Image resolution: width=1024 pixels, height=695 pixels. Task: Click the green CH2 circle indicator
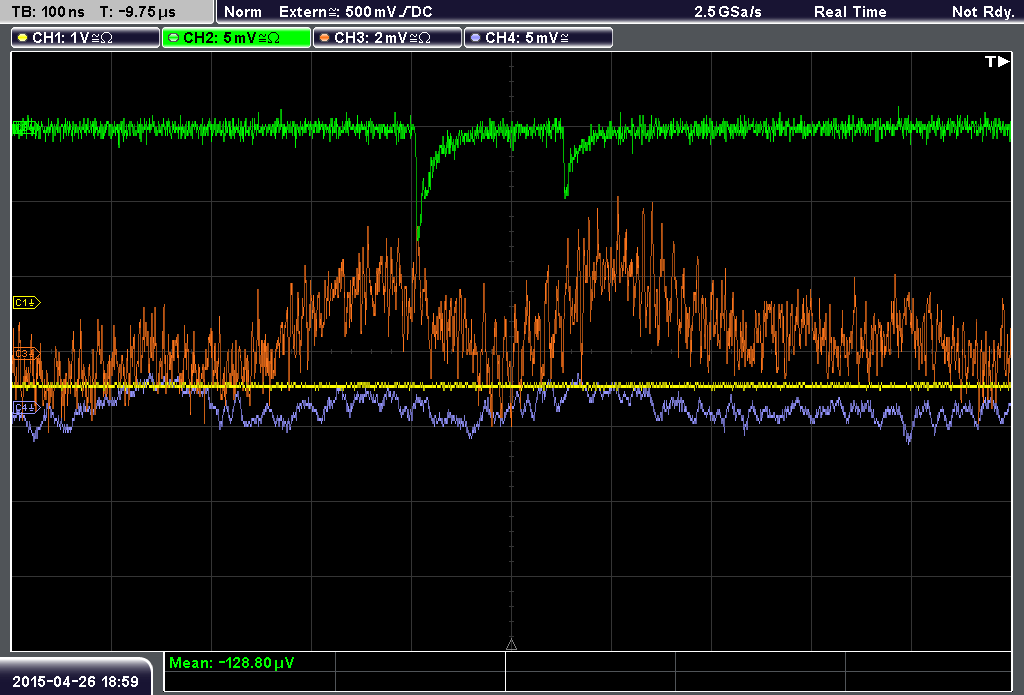click(x=174, y=38)
